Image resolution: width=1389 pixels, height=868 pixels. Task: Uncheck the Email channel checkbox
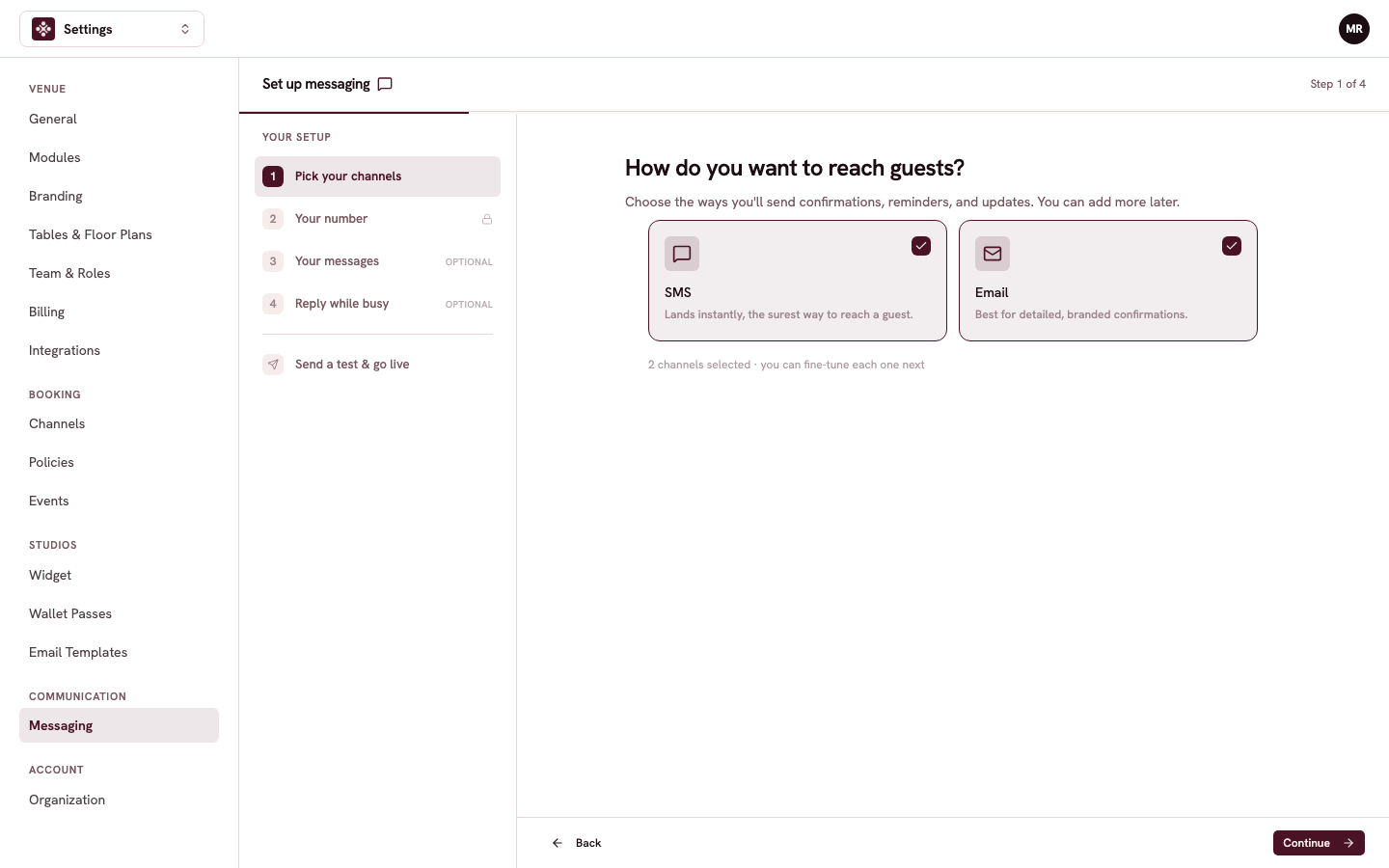click(x=1232, y=246)
